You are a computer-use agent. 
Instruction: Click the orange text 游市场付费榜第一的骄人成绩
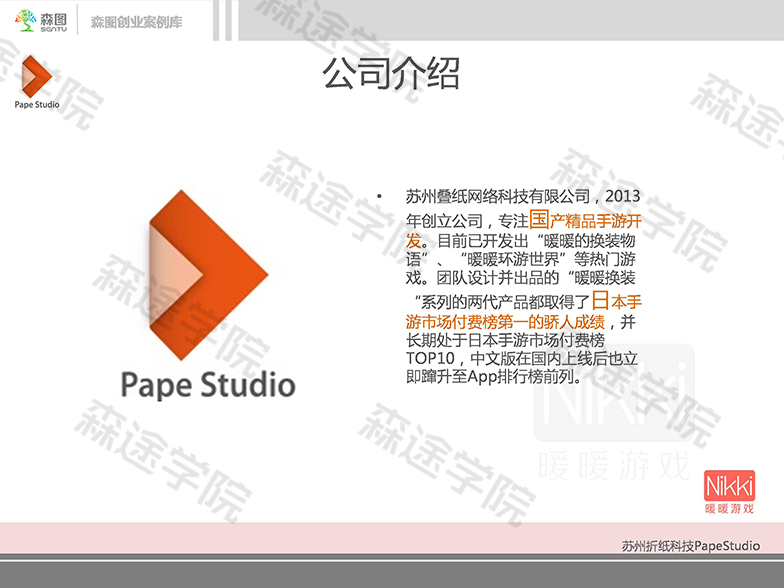pos(506,322)
